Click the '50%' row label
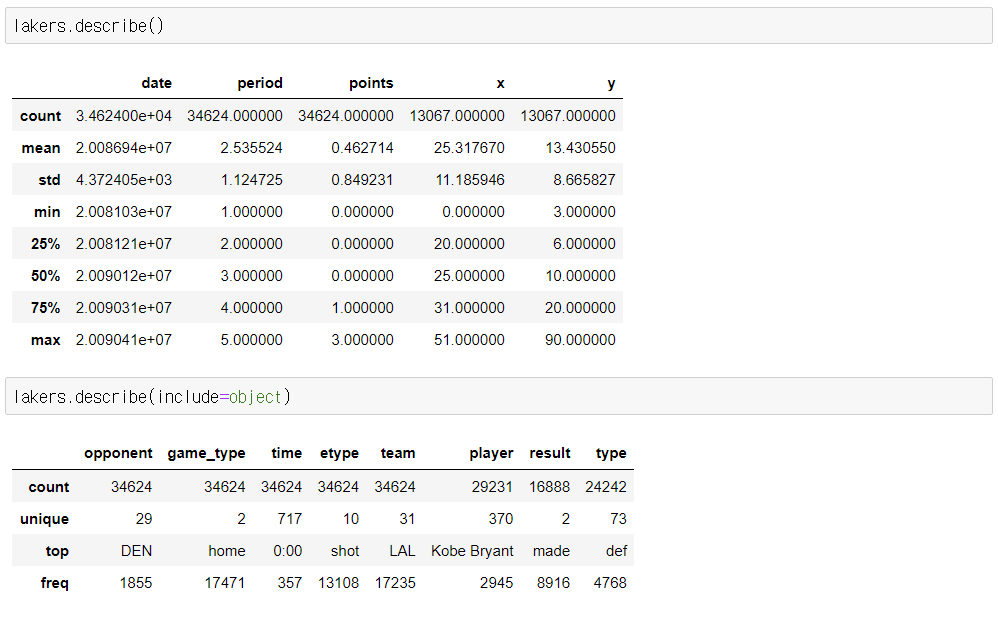The height and width of the screenshot is (617, 998). click(45, 276)
